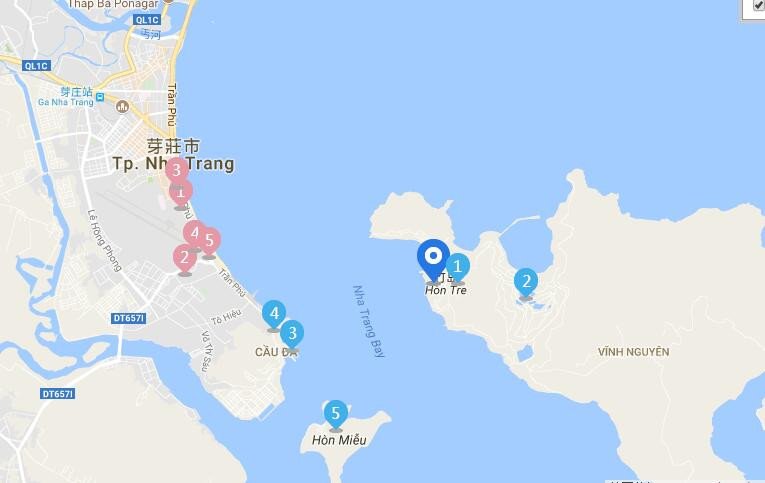Click the Hòn Miễu island label
Screen dimensions: 765x483
point(339,440)
